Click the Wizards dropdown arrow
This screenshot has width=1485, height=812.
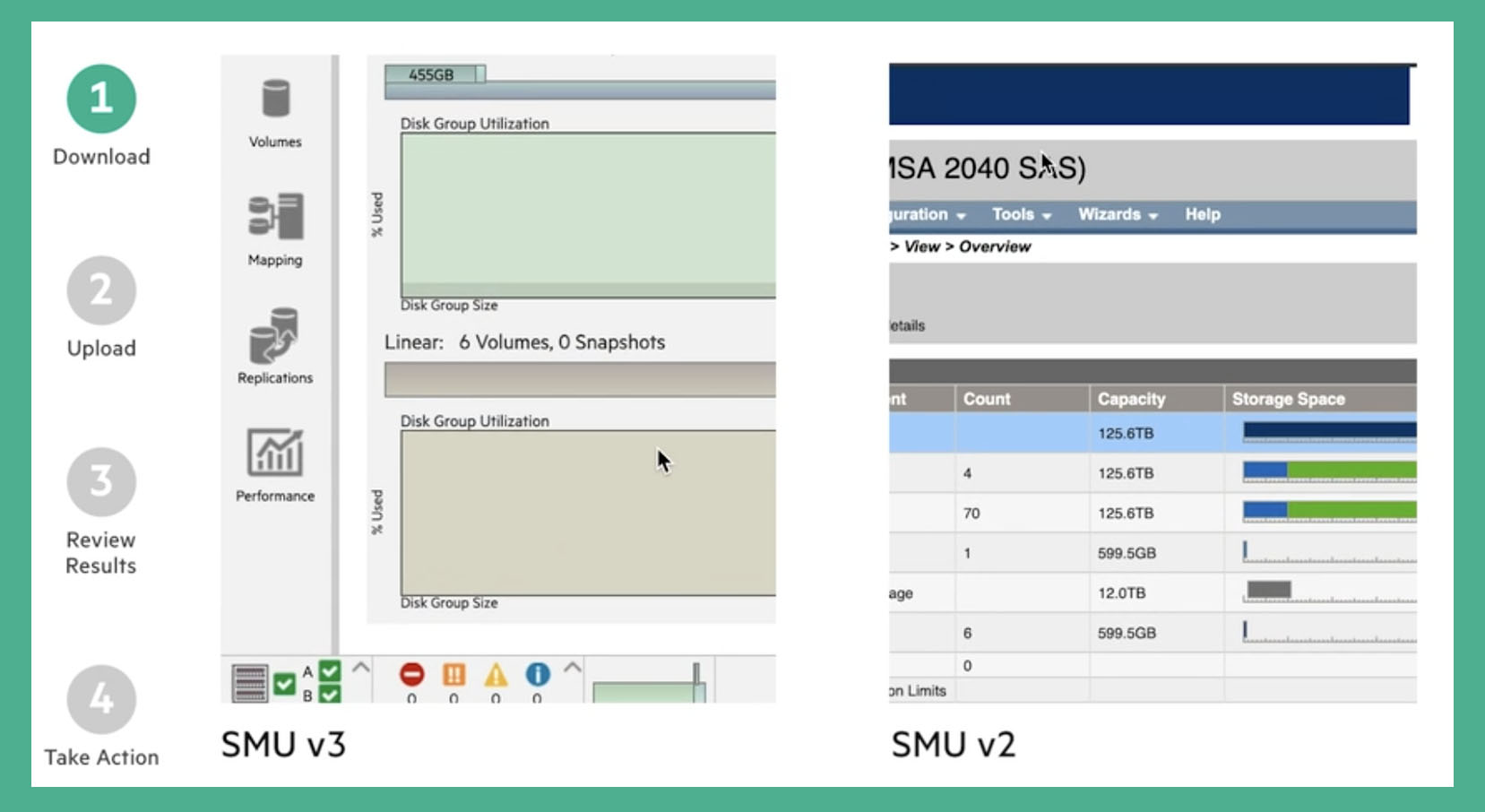1153,217
